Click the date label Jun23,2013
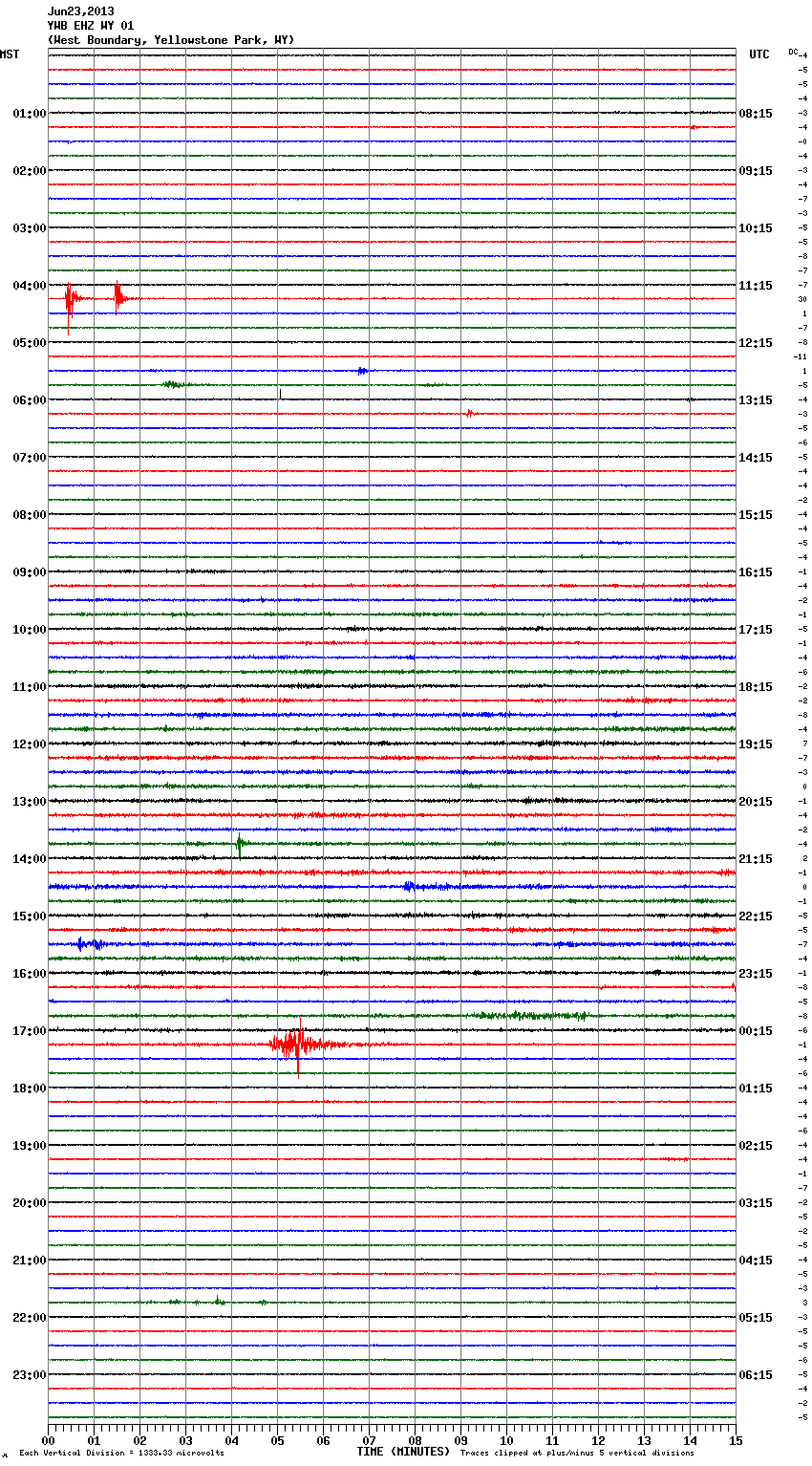 coord(81,11)
